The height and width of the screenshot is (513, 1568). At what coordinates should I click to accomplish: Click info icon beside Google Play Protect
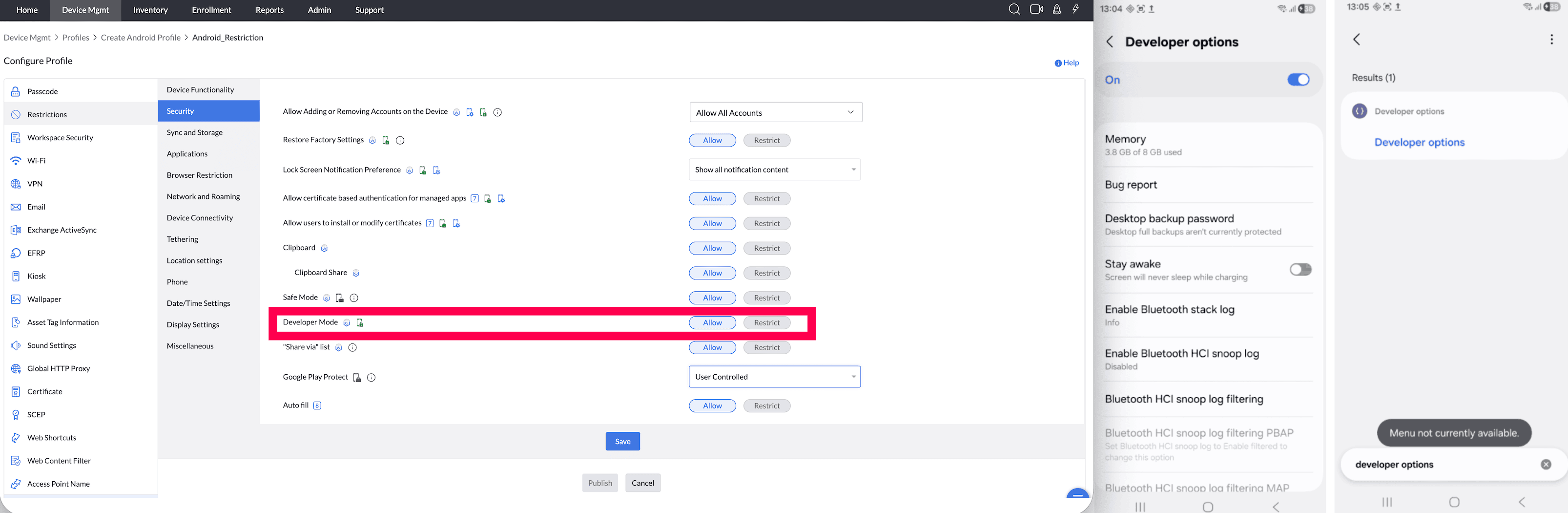tap(371, 378)
